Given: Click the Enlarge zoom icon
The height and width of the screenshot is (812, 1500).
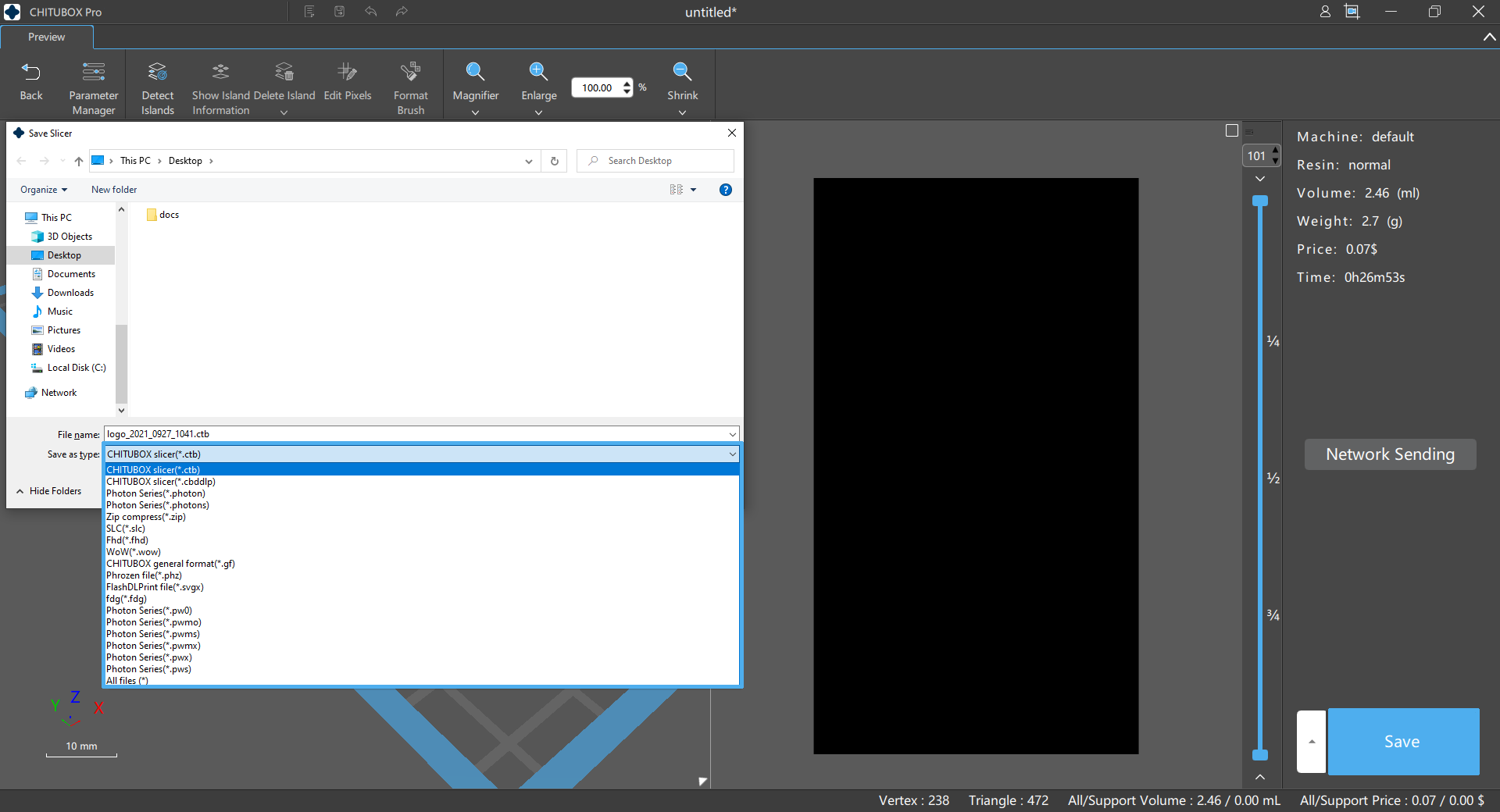Looking at the screenshot, I should pyautogui.click(x=538, y=73).
